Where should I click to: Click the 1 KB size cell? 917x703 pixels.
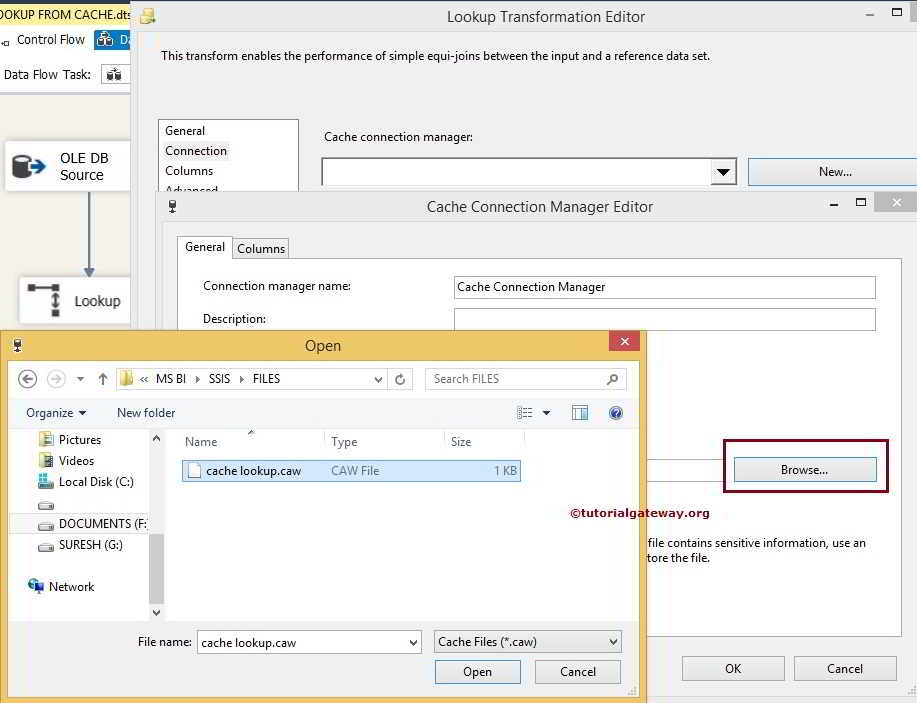(505, 470)
